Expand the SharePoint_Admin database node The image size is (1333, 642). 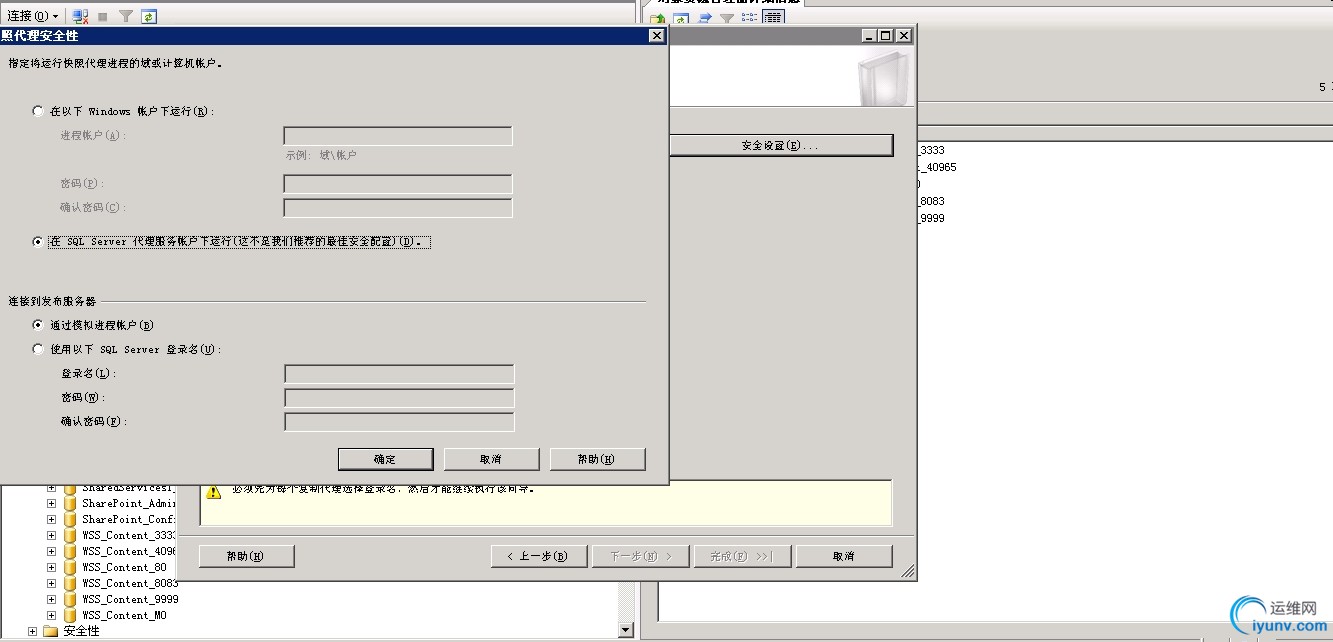(51, 503)
